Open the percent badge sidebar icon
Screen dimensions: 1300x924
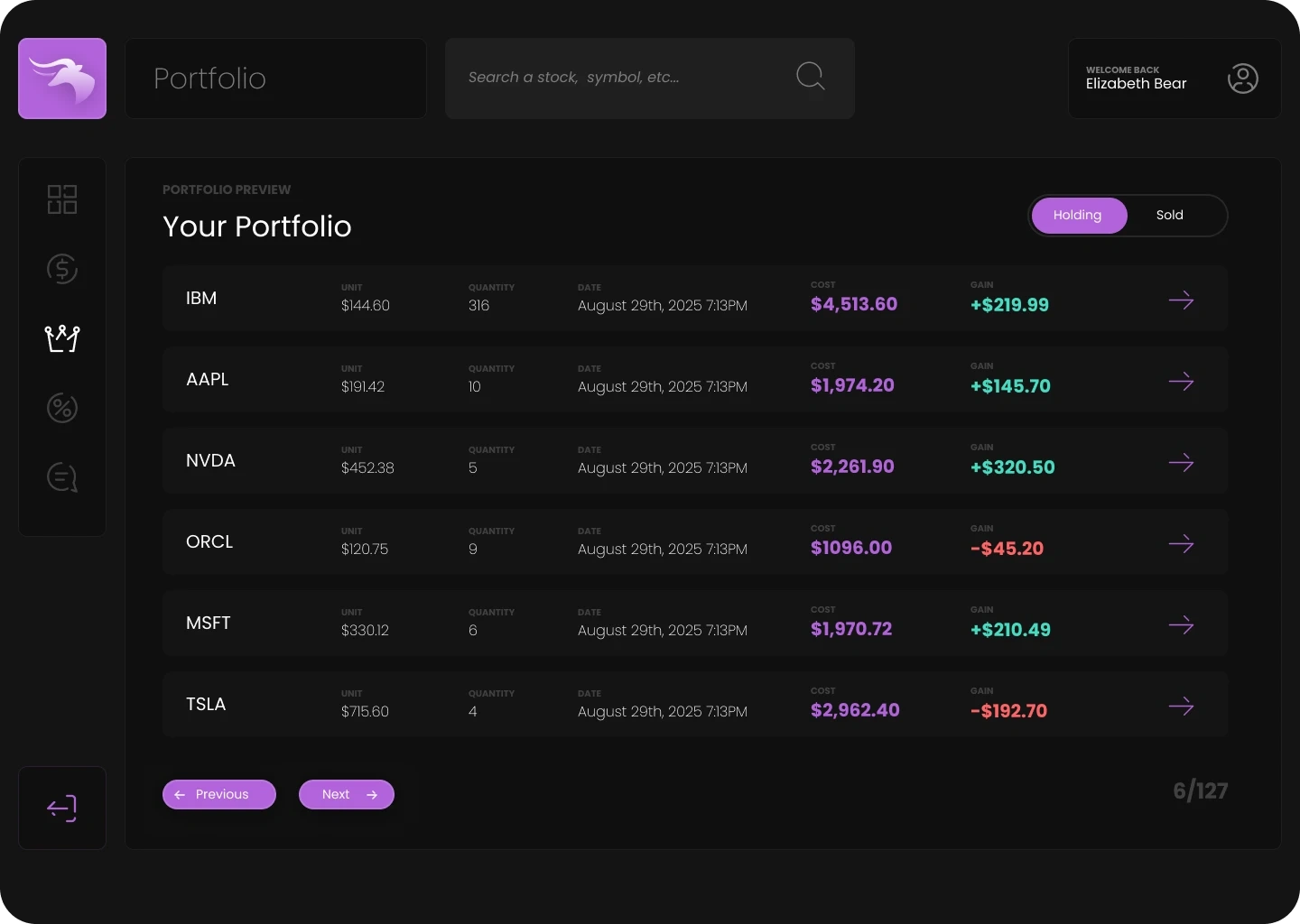pos(62,408)
